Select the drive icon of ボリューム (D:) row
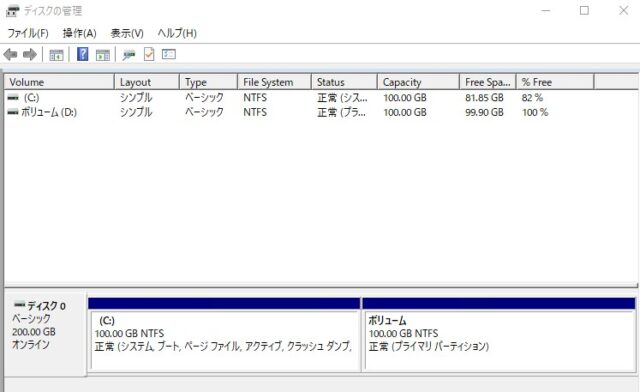640x392 pixels. [x=13, y=112]
